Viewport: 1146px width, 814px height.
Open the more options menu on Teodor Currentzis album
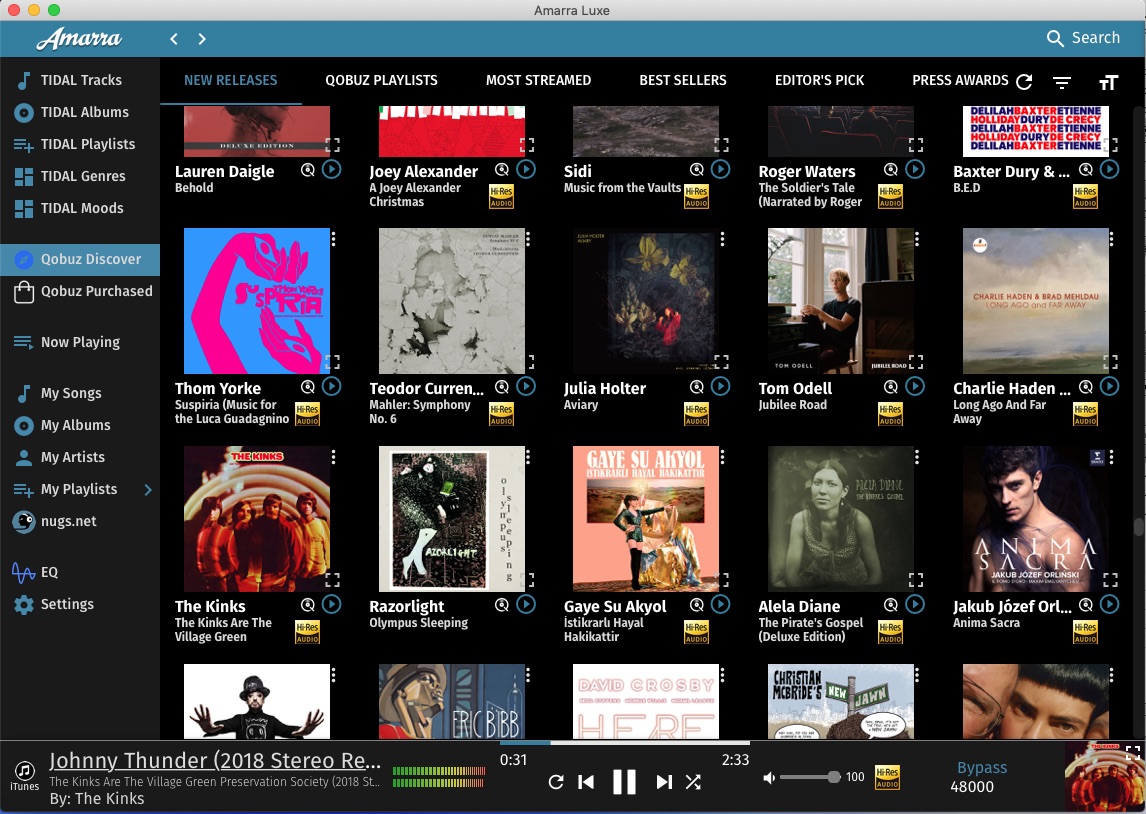point(528,239)
